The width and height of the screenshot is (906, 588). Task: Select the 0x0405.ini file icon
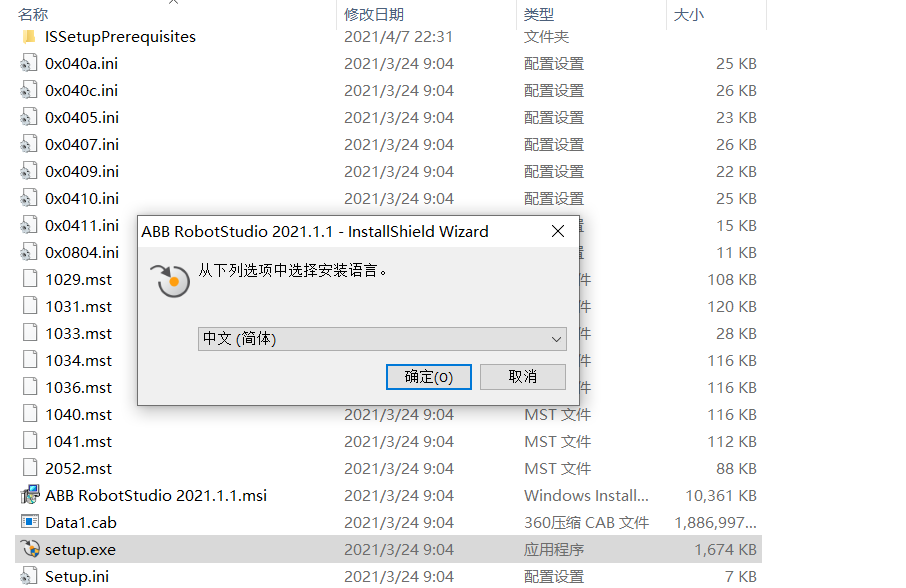coord(29,118)
